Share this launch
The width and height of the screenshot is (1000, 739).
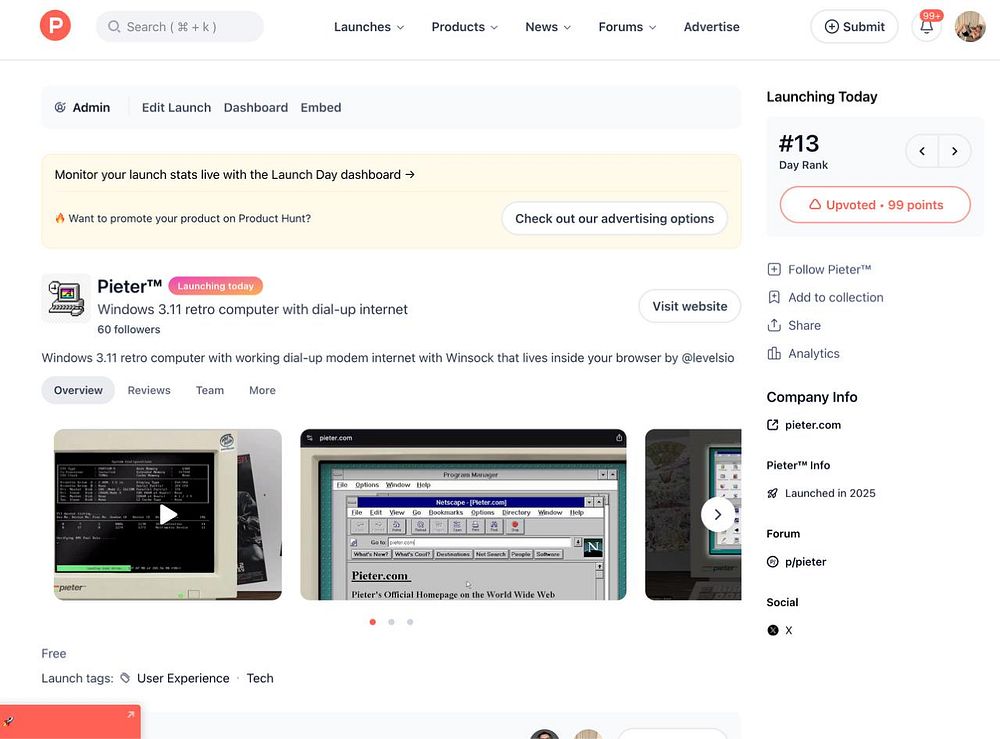(x=794, y=326)
